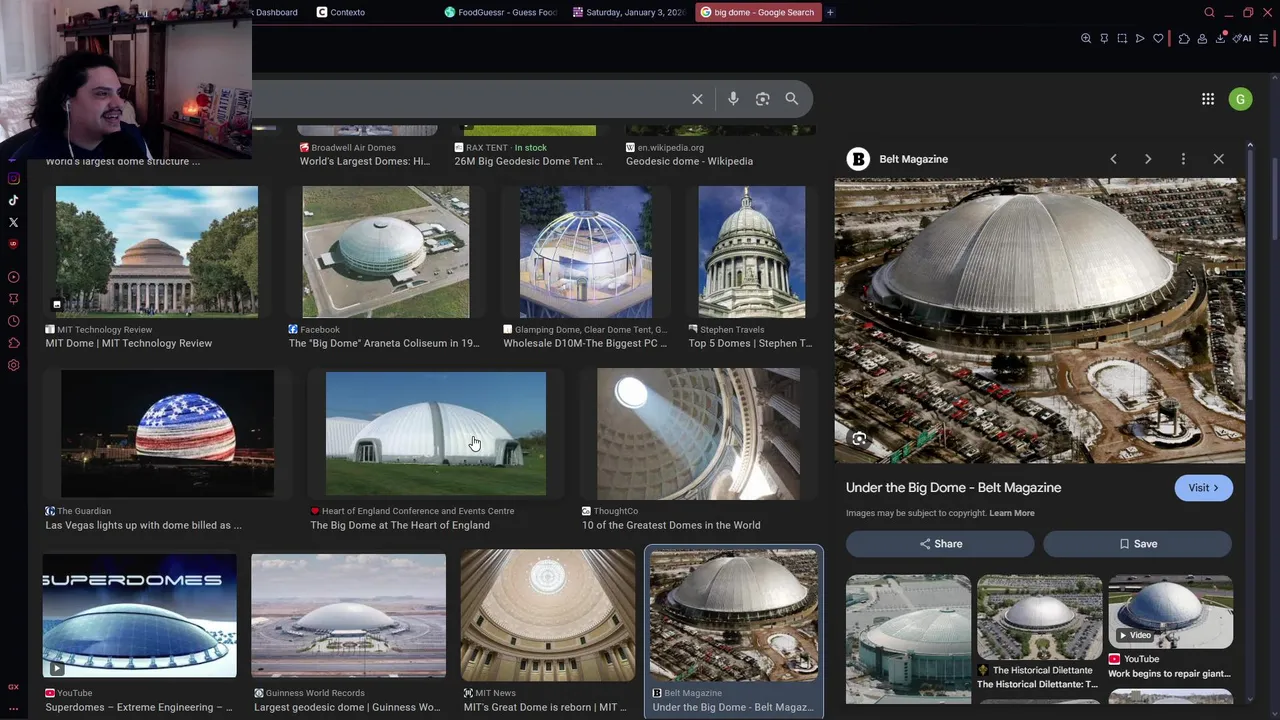Visit the Belt Magazine page
The height and width of the screenshot is (720, 1280).
[1203, 488]
